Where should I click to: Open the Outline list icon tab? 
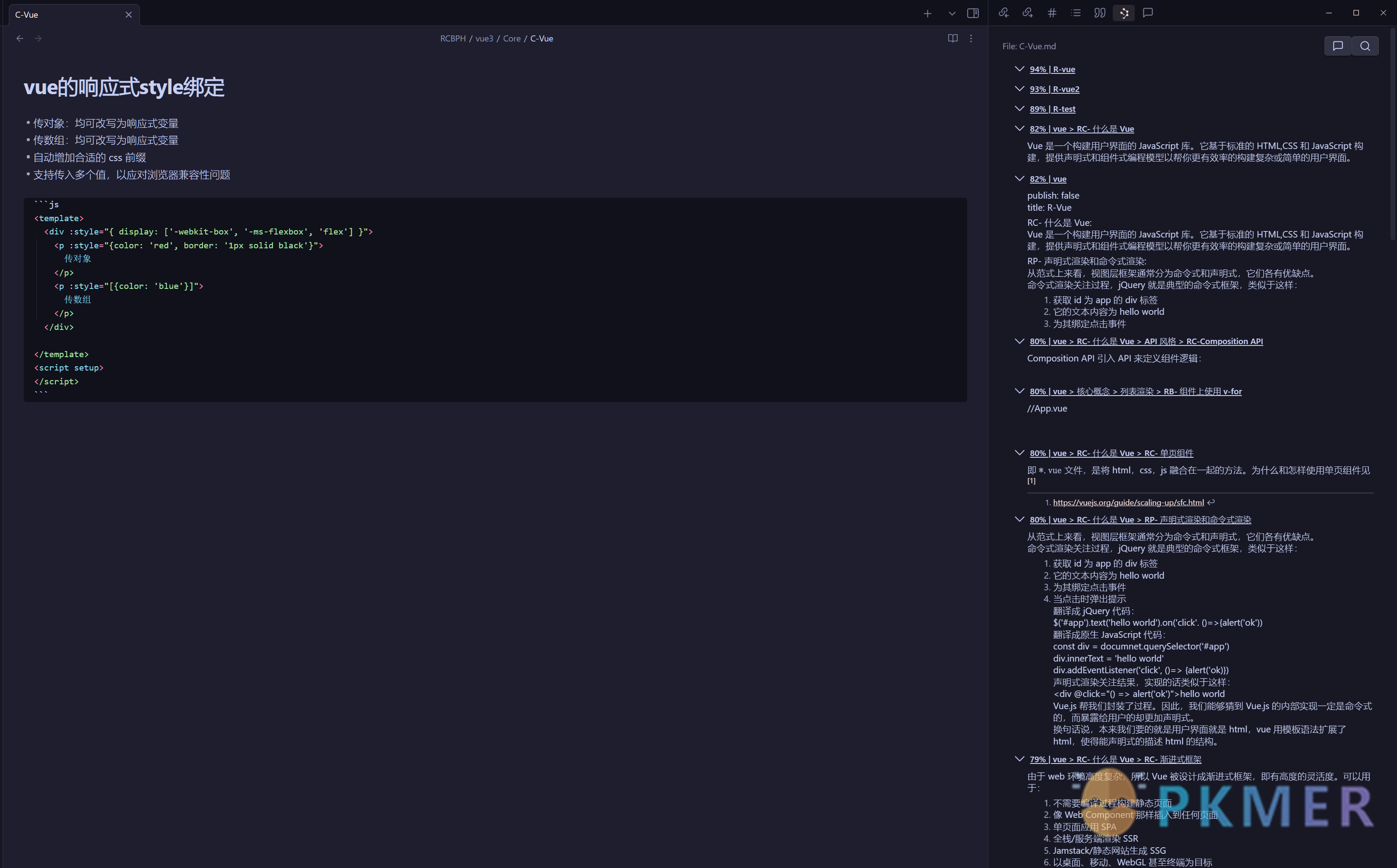tap(1076, 13)
